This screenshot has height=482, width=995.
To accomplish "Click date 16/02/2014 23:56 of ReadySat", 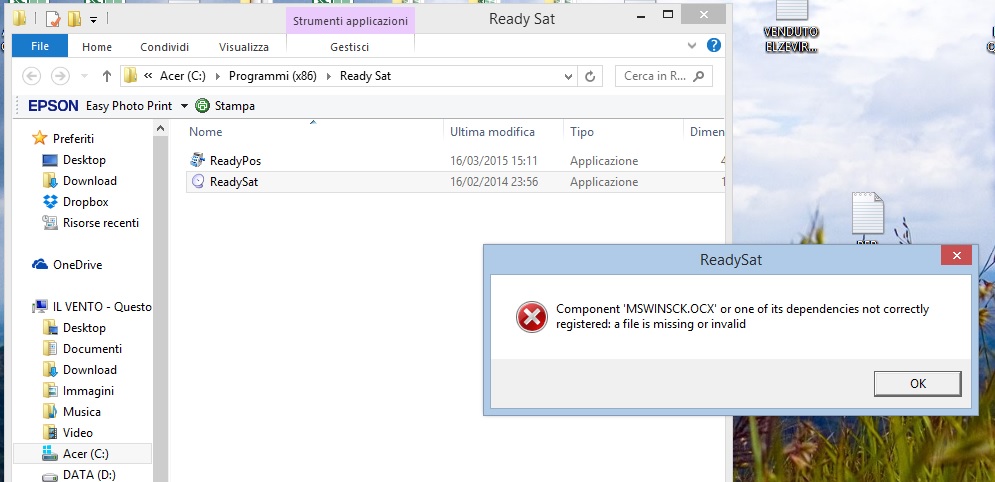I will coord(494,182).
